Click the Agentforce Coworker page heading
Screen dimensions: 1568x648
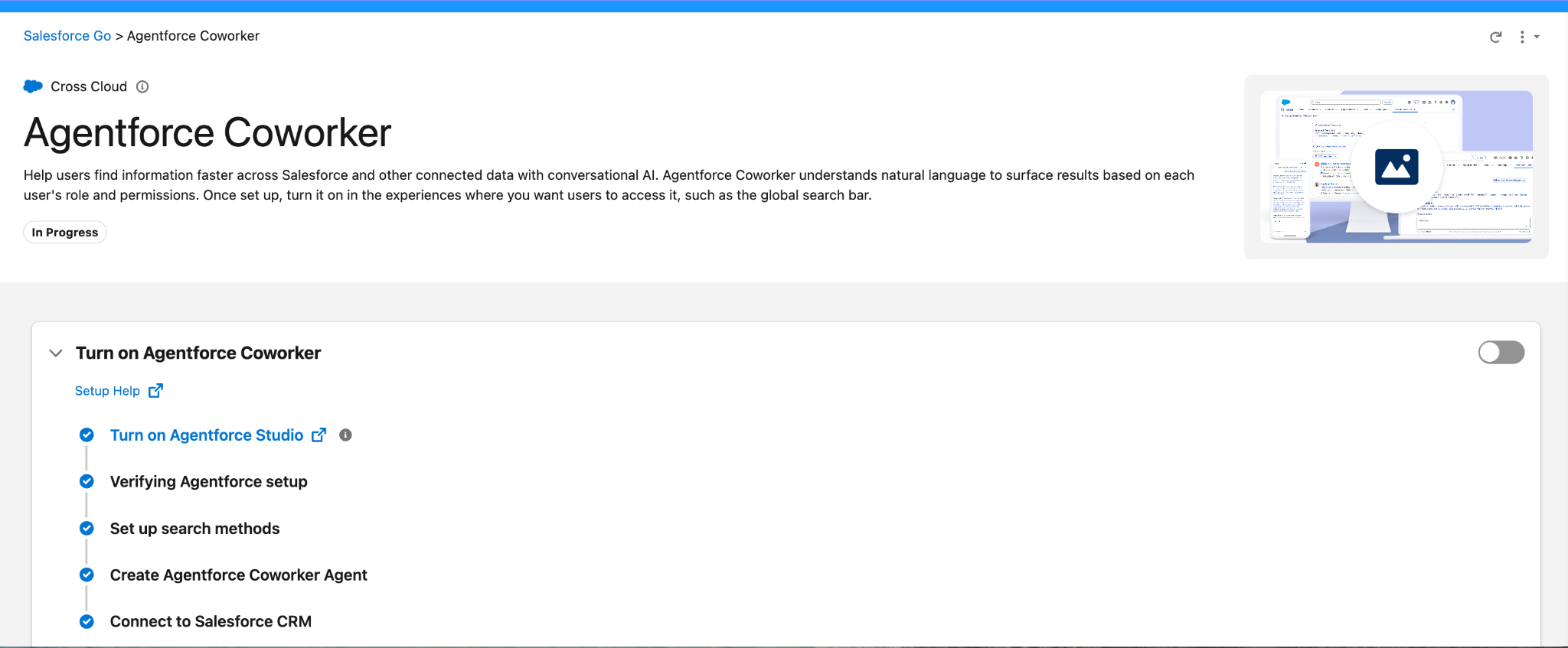coord(207,133)
